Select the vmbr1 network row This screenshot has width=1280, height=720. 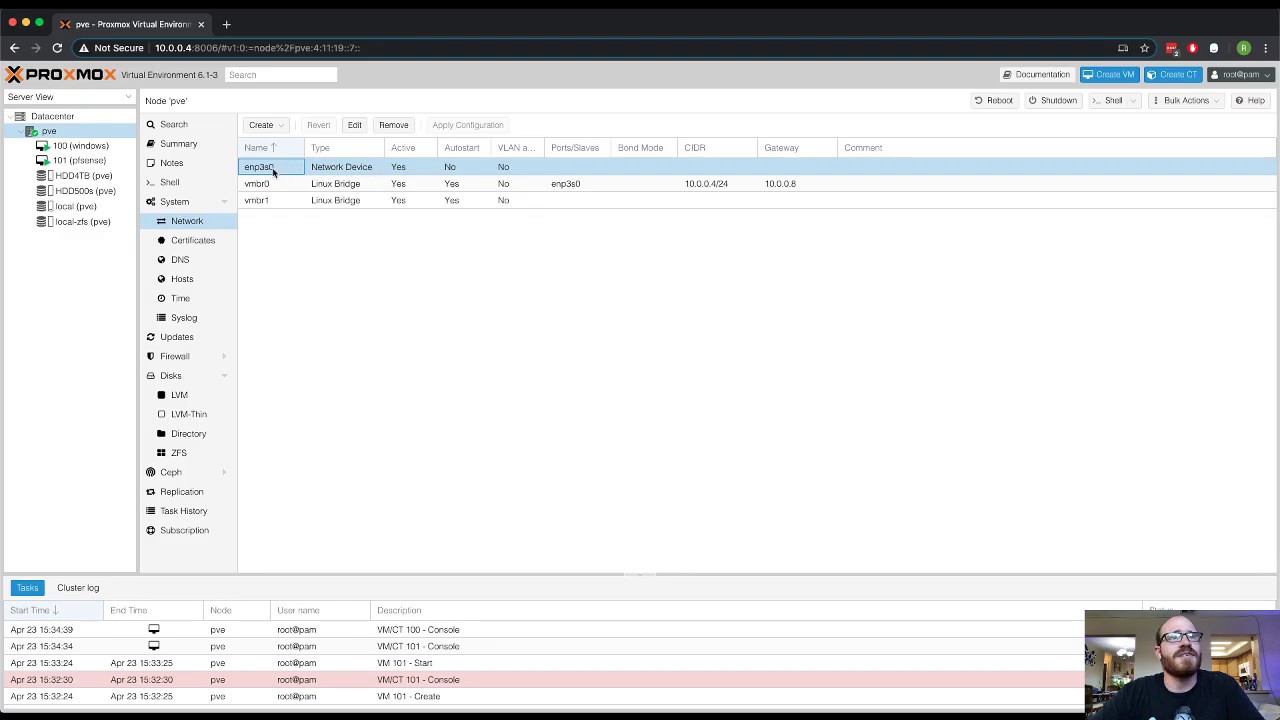757,201
